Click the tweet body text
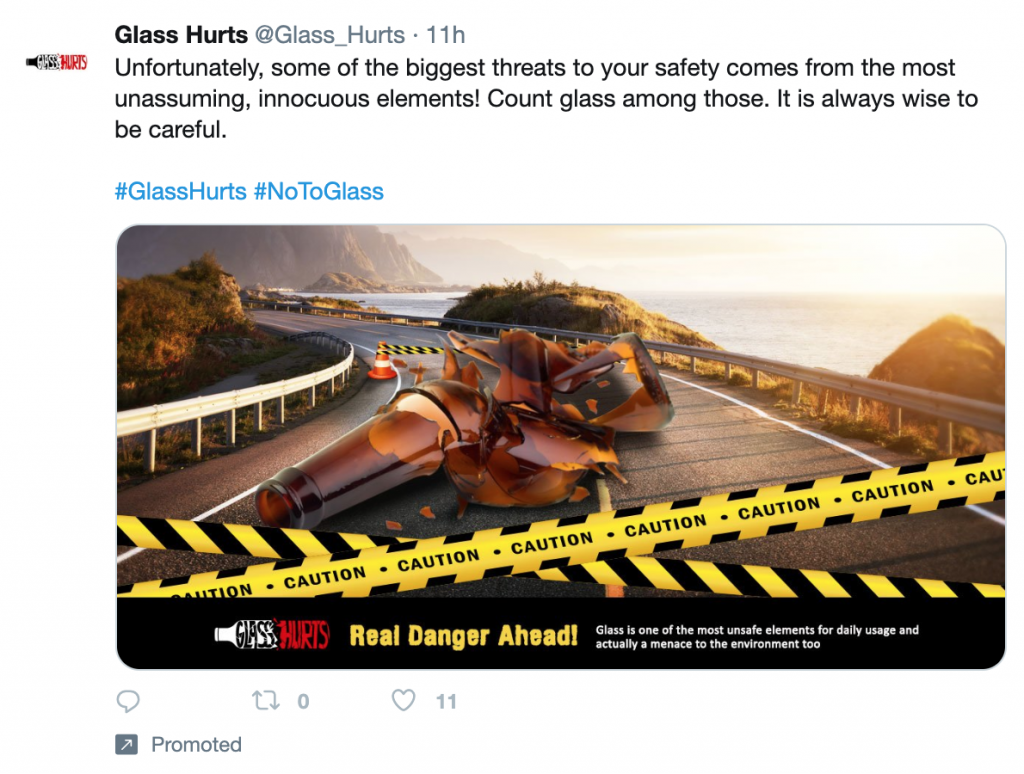Screen dimensions: 1024x774 (546, 99)
